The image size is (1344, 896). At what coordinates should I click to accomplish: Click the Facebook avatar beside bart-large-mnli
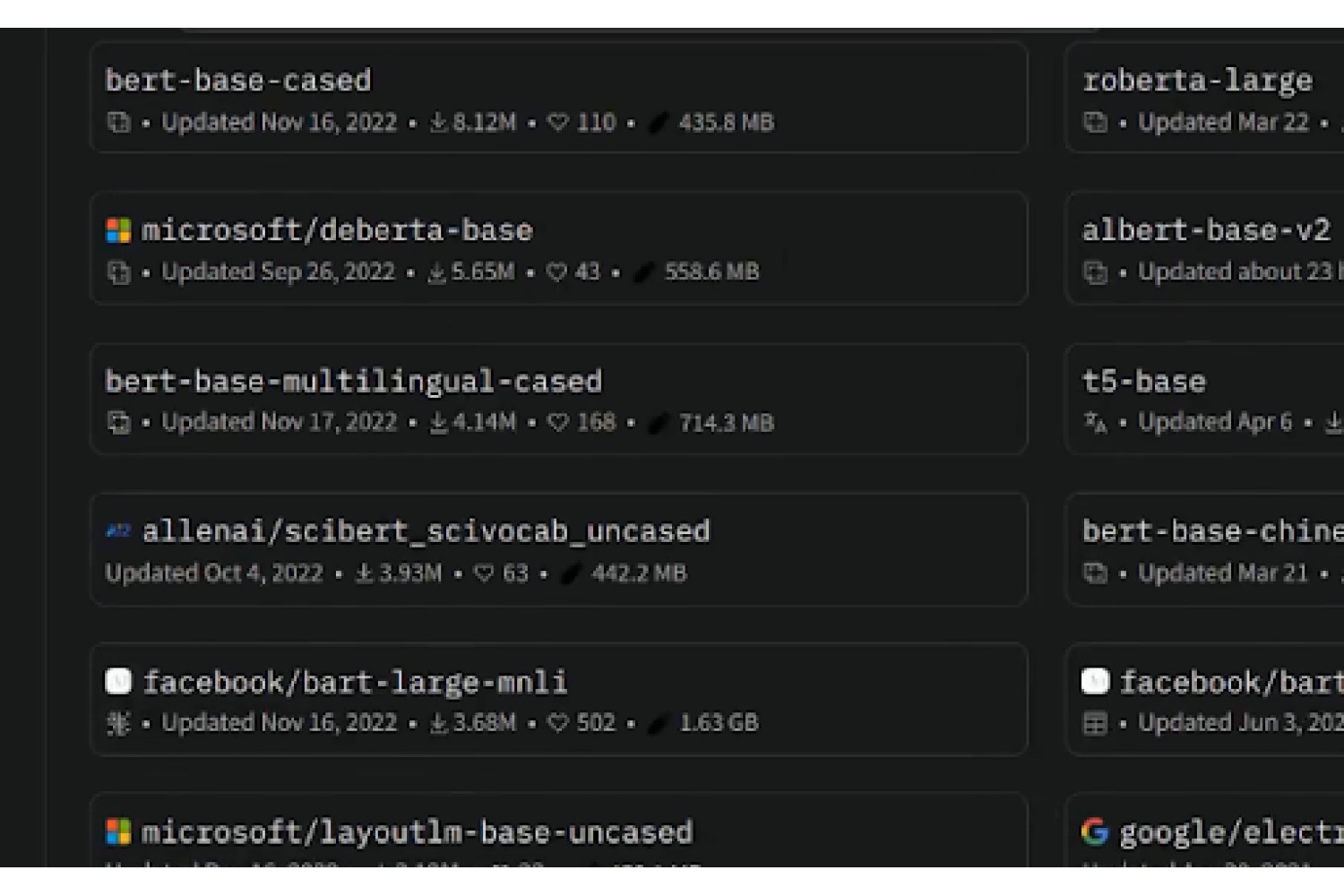pos(118,681)
